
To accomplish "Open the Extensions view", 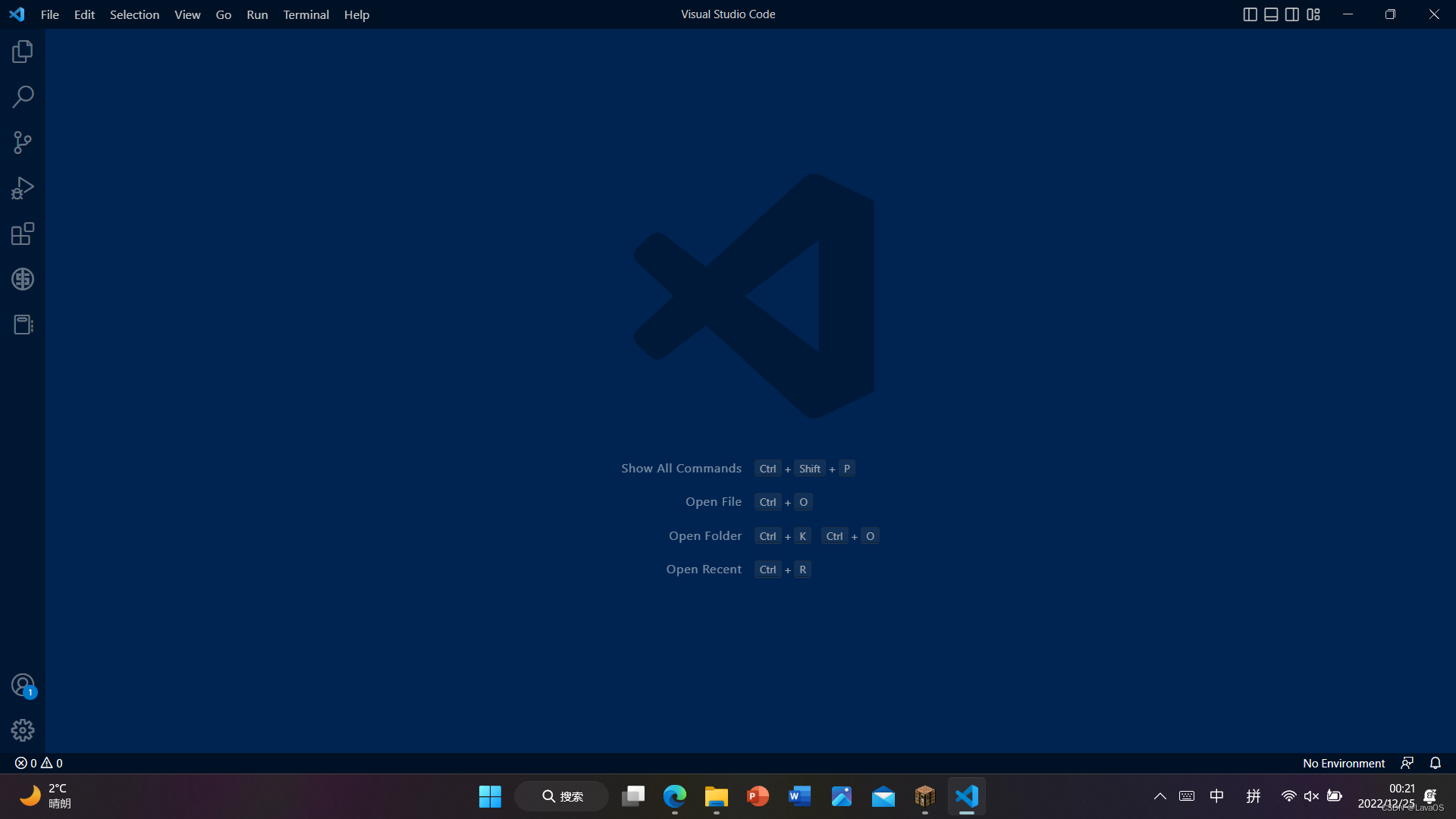I will (x=23, y=234).
